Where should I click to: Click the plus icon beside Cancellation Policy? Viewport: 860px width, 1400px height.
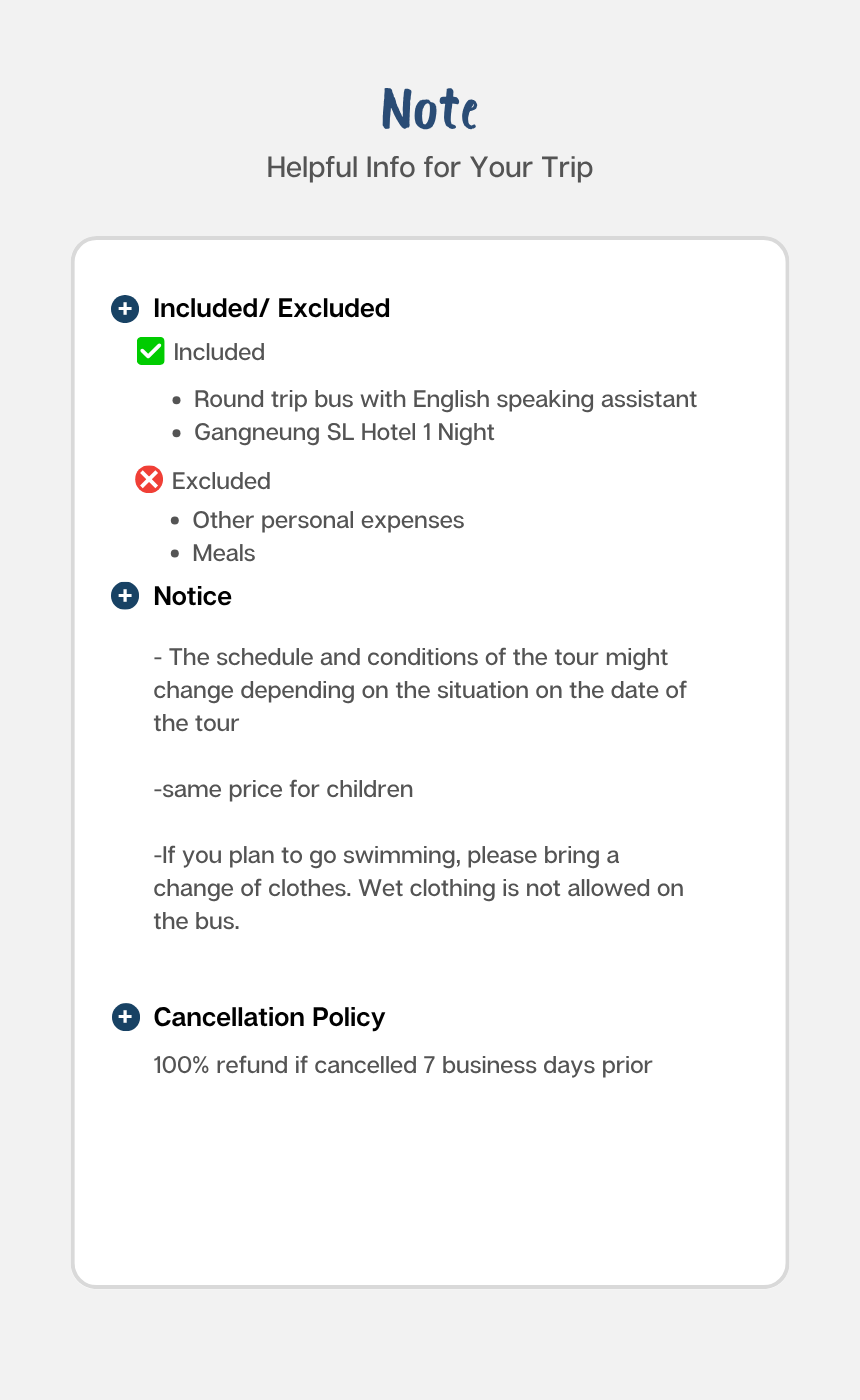125,1018
